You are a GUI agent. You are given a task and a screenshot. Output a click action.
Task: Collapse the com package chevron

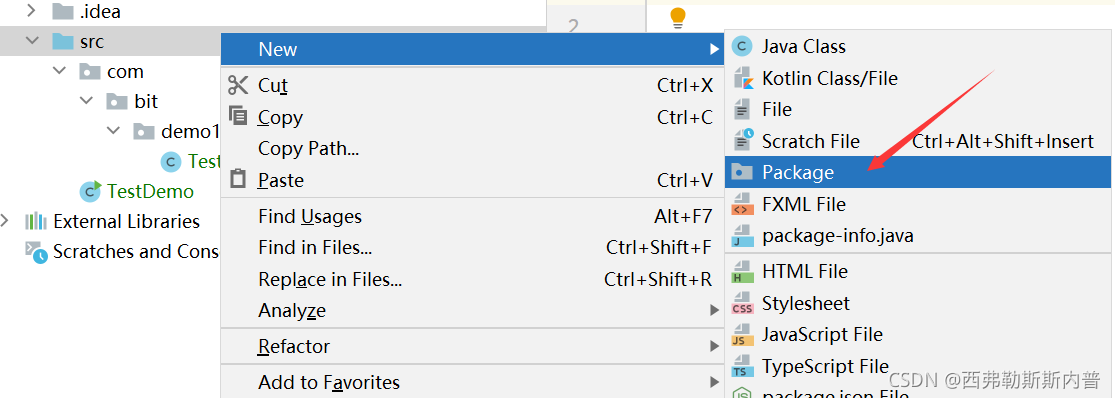point(59,71)
